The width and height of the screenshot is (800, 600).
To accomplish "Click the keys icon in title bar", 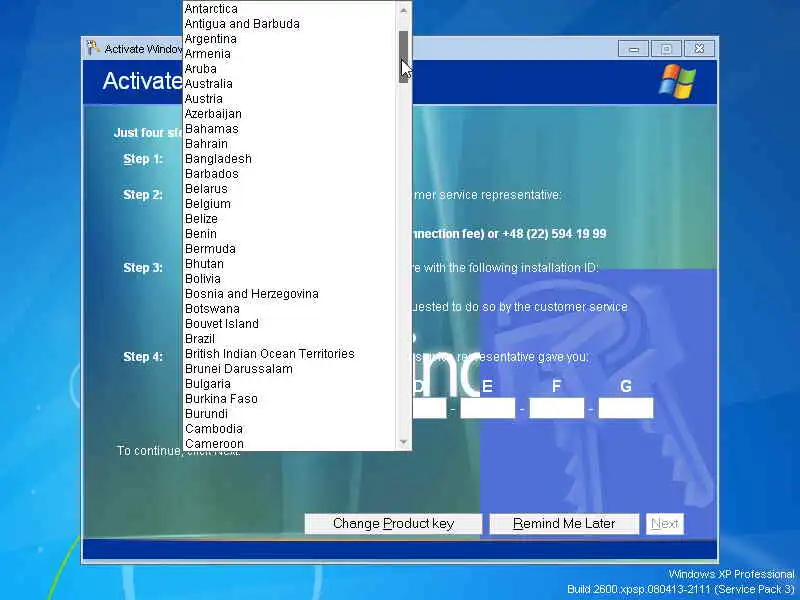I will [93, 48].
